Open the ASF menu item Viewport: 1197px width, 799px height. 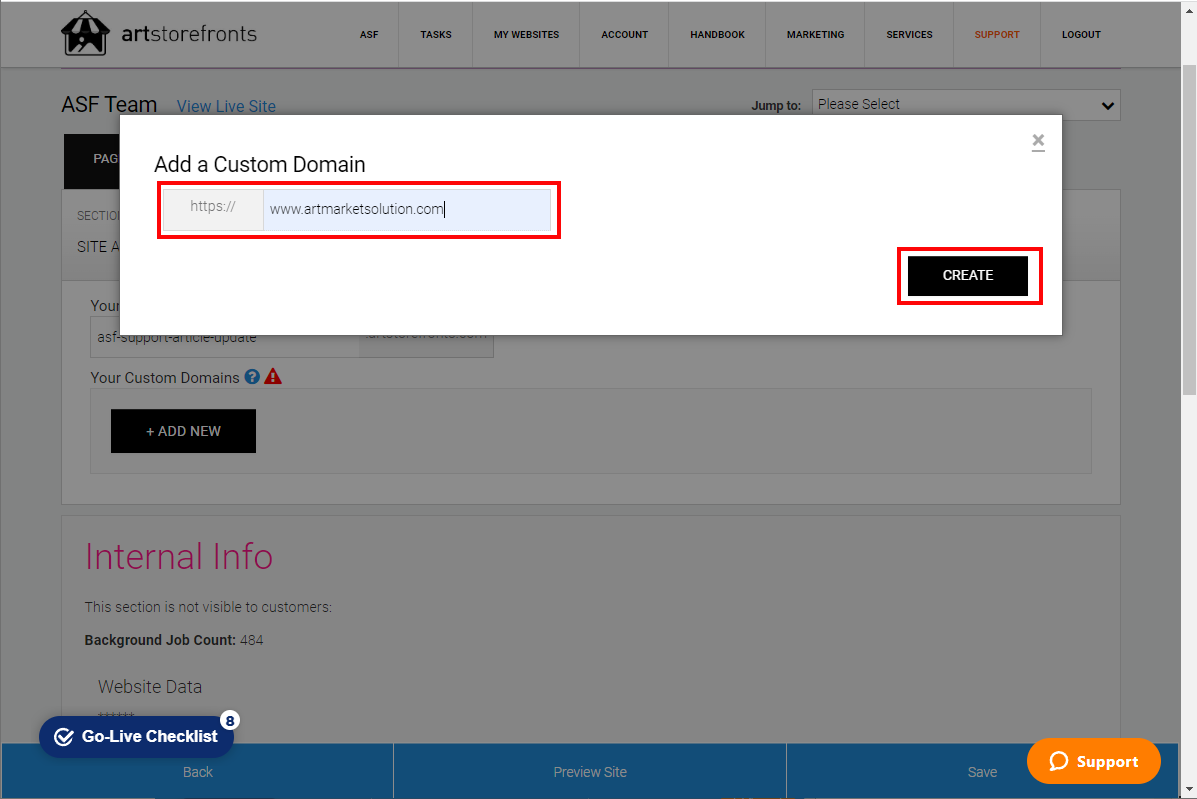369,34
